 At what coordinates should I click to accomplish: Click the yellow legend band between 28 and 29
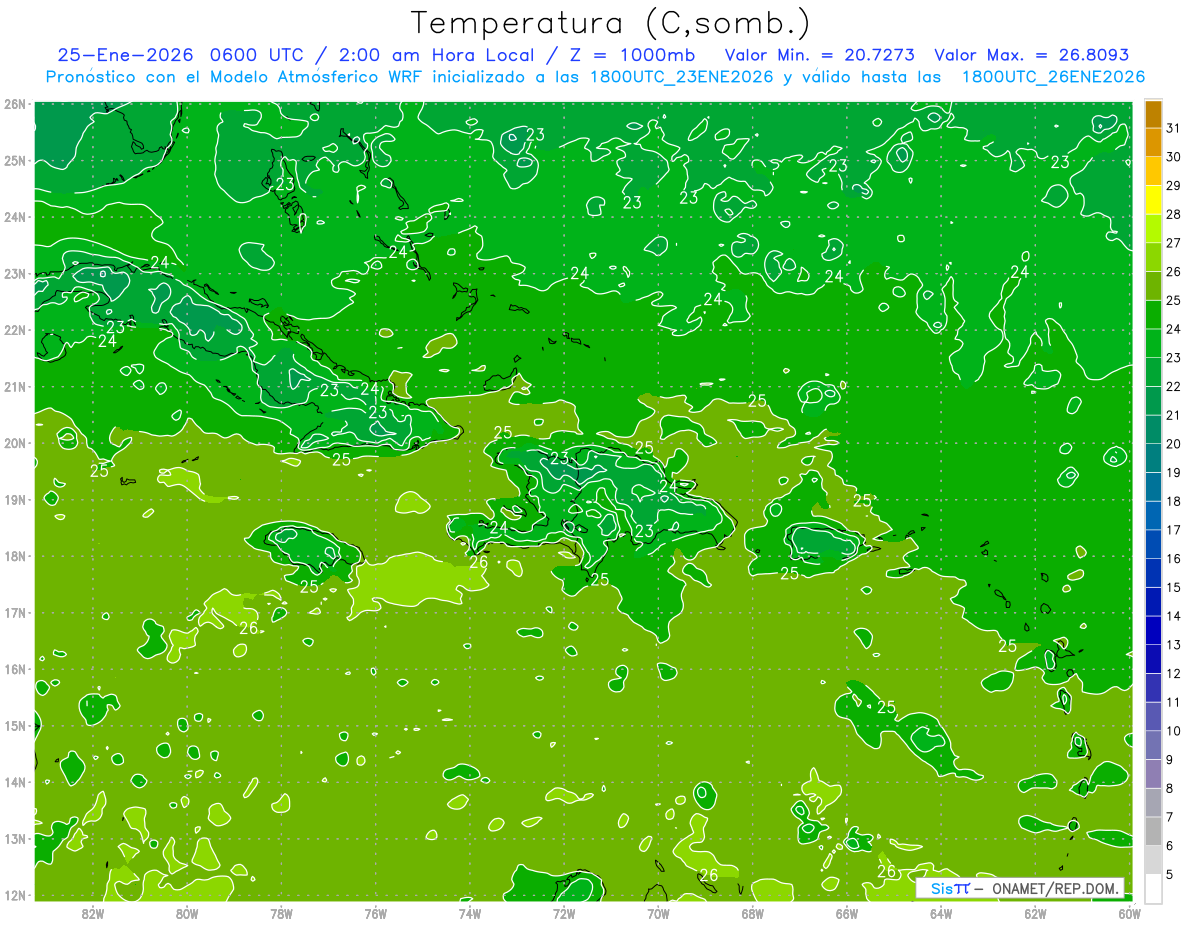pyautogui.click(x=1153, y=200)
